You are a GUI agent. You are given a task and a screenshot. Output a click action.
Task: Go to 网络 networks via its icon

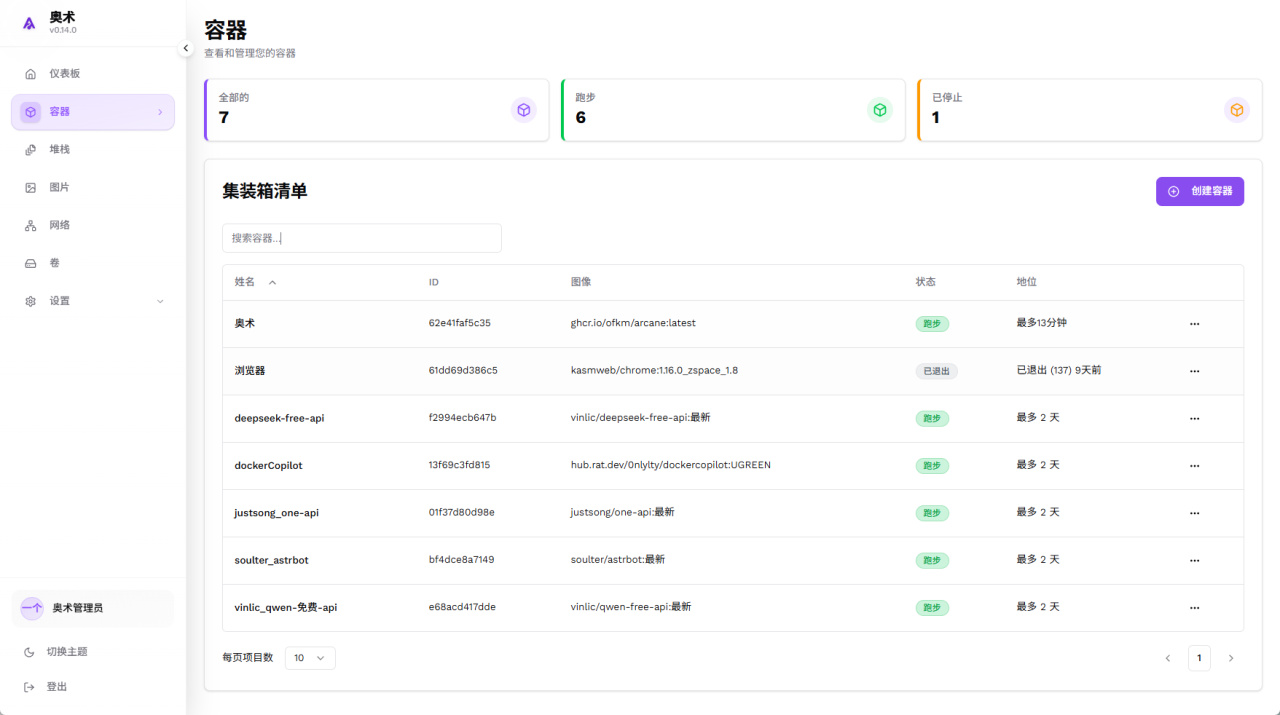(31, 226)
